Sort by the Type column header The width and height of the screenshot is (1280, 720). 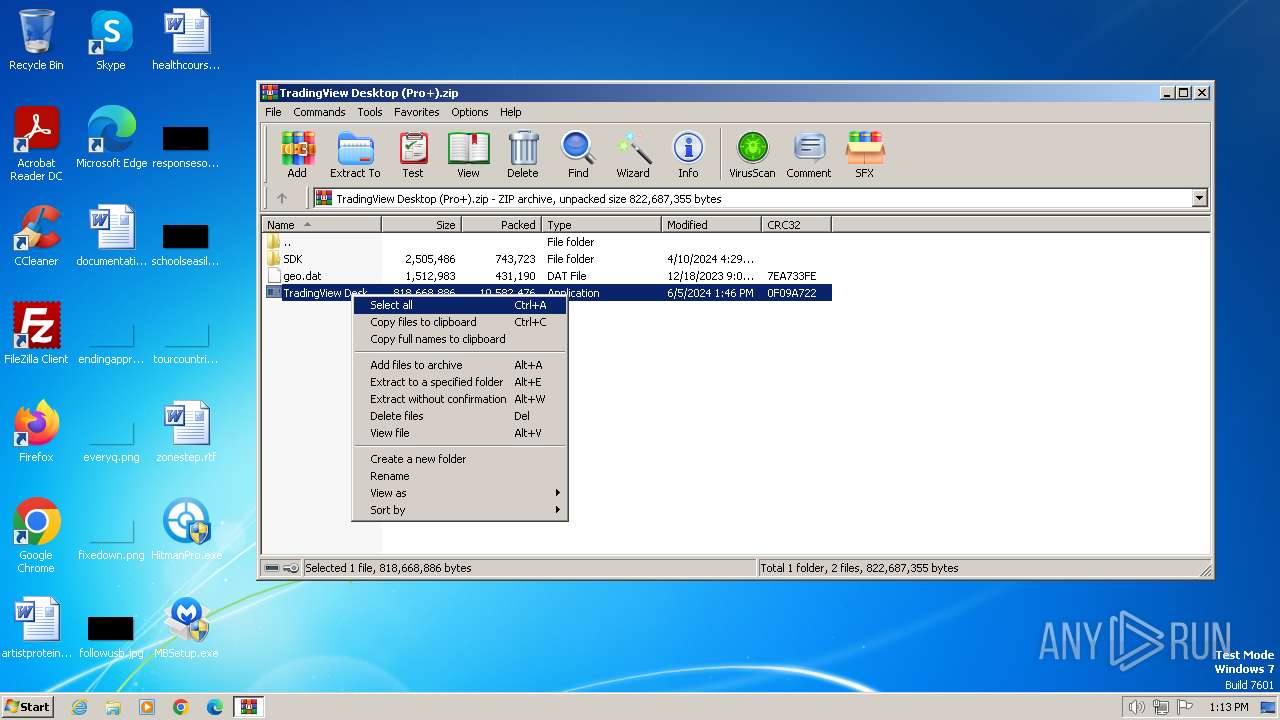[x=601, y=225]
